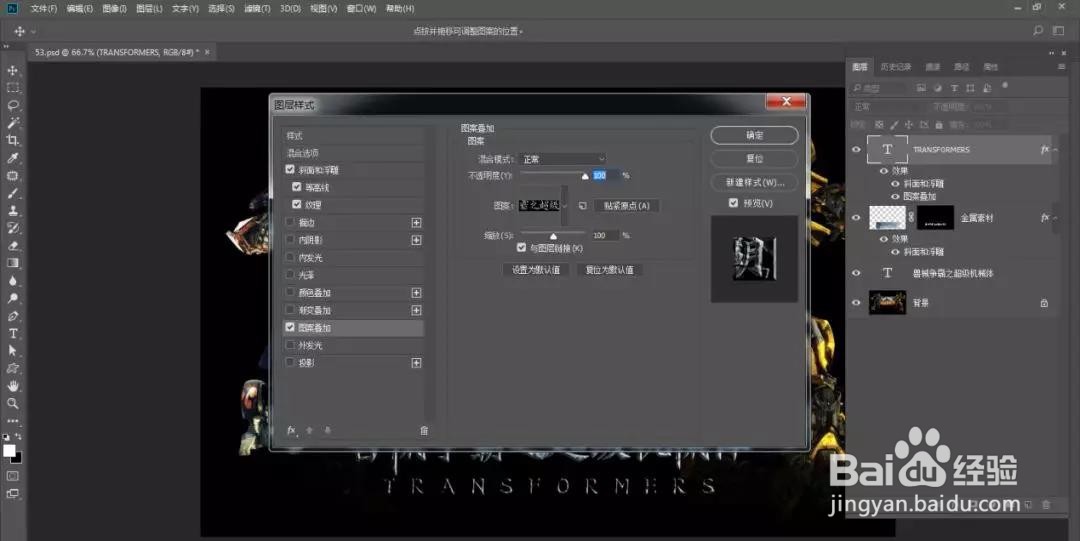Open the 文件(F) menu

click(x=44, y=9)
